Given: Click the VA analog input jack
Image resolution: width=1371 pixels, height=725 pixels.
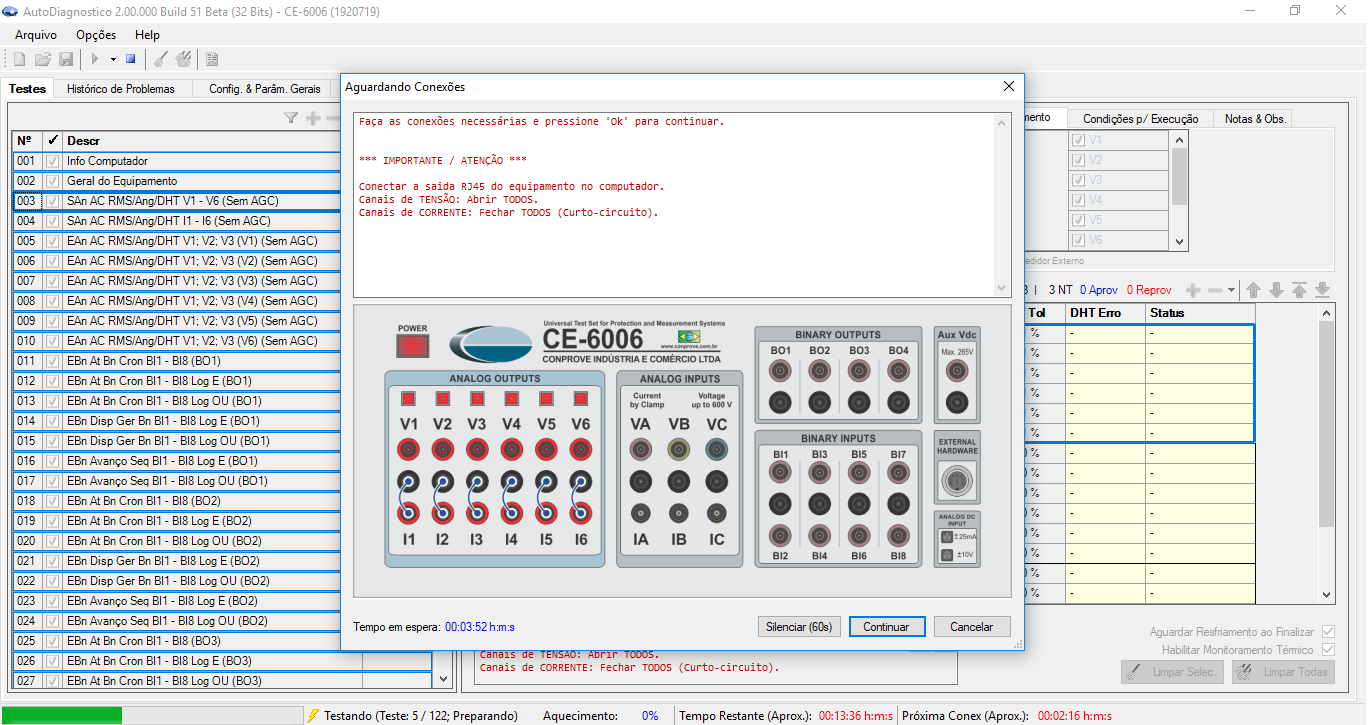Looking at the screenshot, I should 641,449.
